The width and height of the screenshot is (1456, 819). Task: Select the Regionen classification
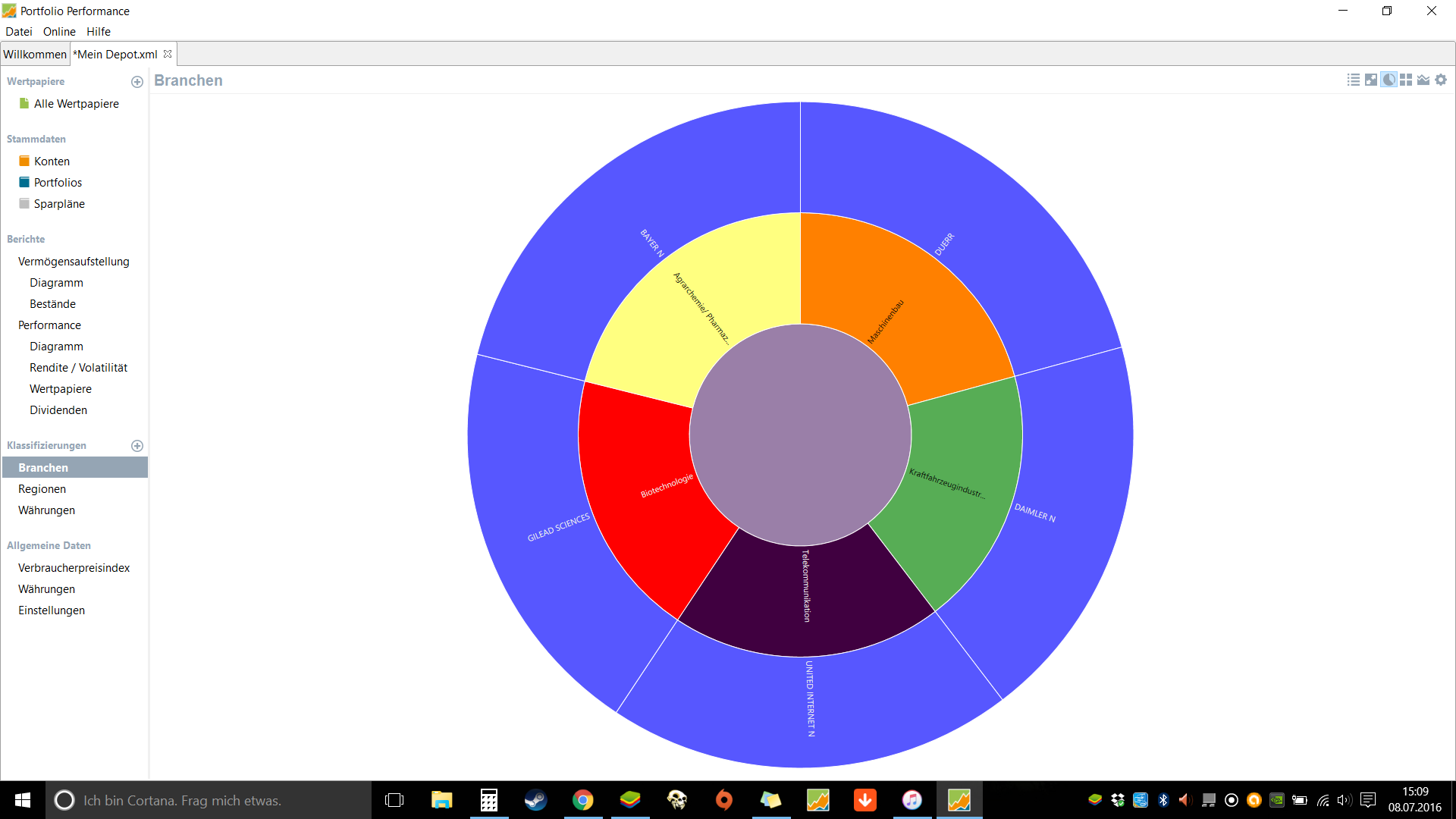[x=42, y=489]
